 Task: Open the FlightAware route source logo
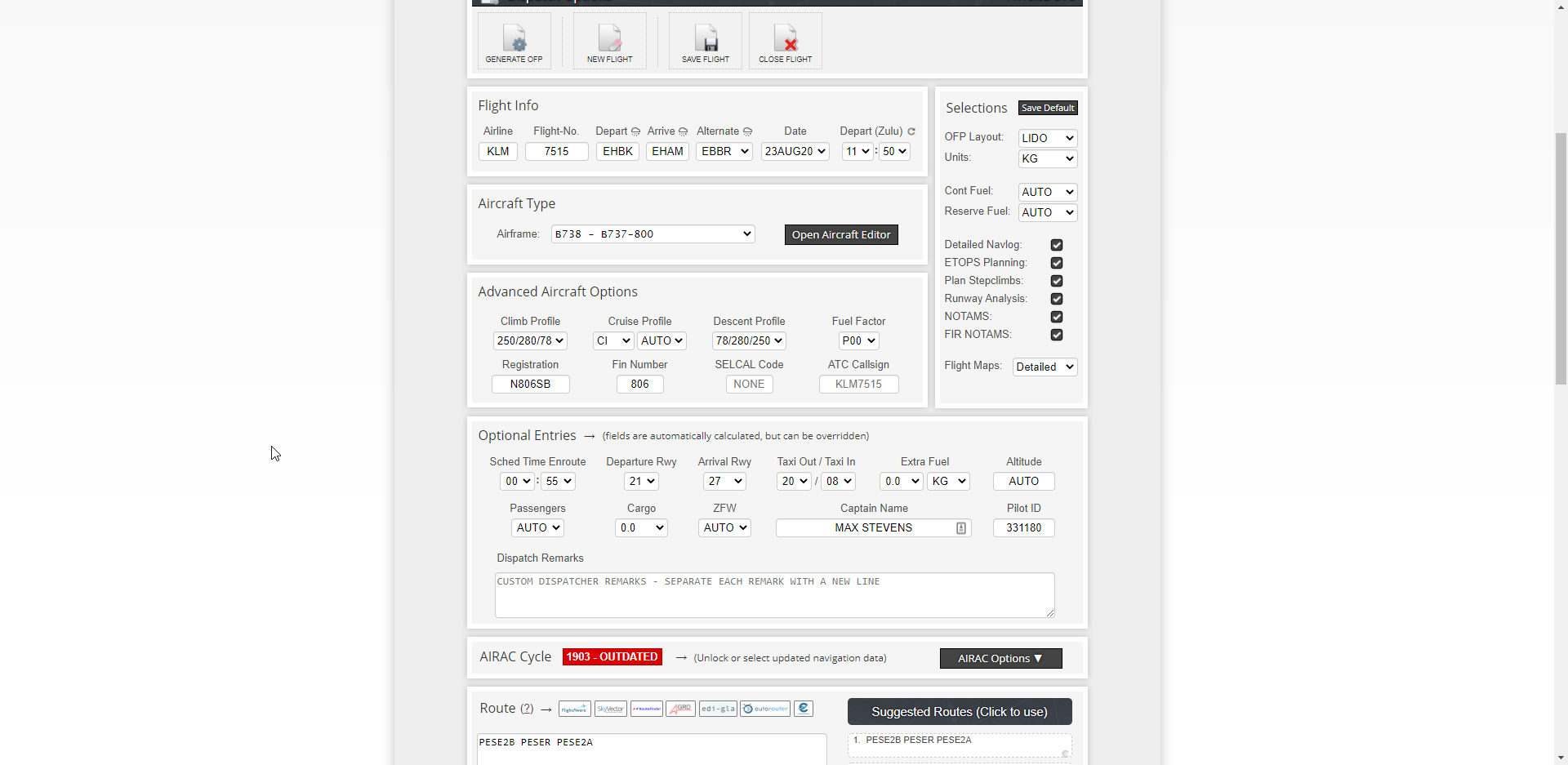tap(574, 709)
